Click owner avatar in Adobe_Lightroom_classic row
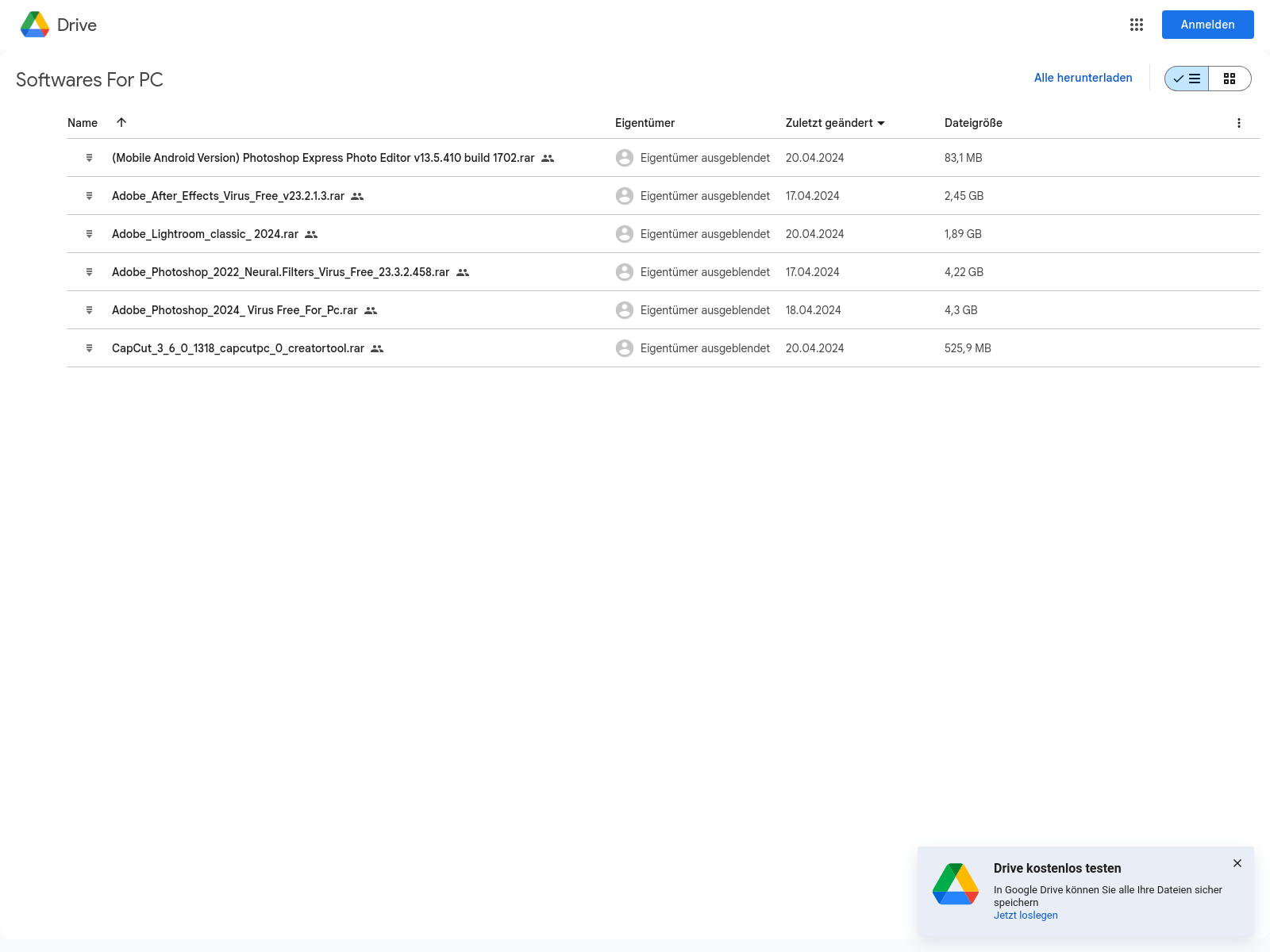 pos(625,234)
